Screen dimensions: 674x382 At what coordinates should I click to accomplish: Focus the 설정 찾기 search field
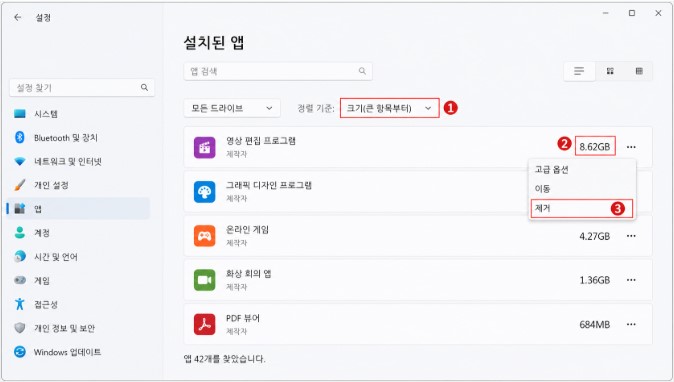coord(82,88)
